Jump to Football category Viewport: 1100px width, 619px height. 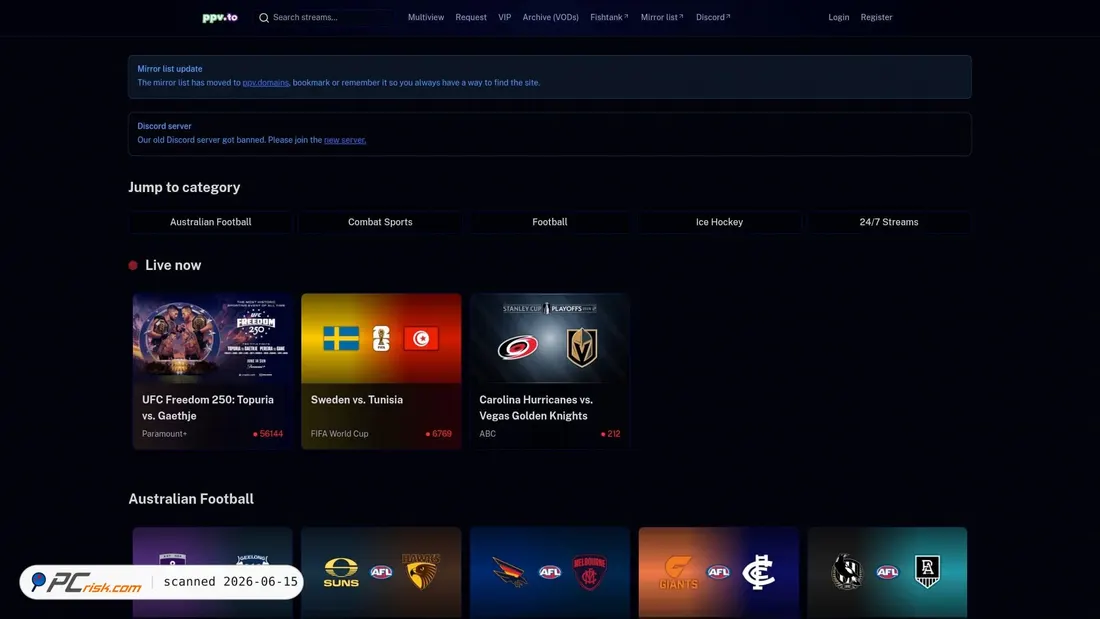[x=549, y=222]
